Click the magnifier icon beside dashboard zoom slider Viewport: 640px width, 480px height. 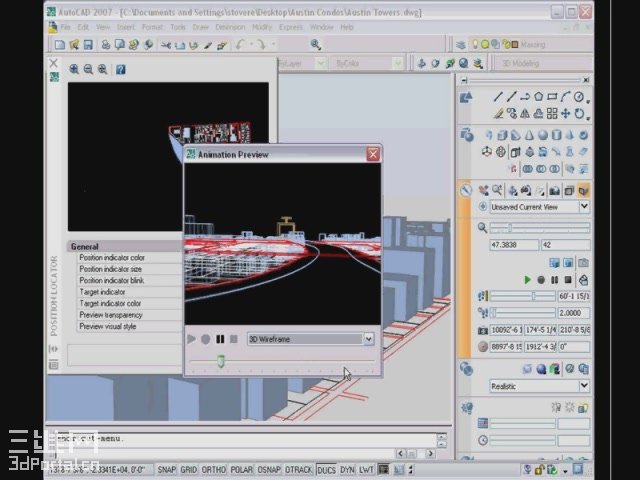[482, 228]
